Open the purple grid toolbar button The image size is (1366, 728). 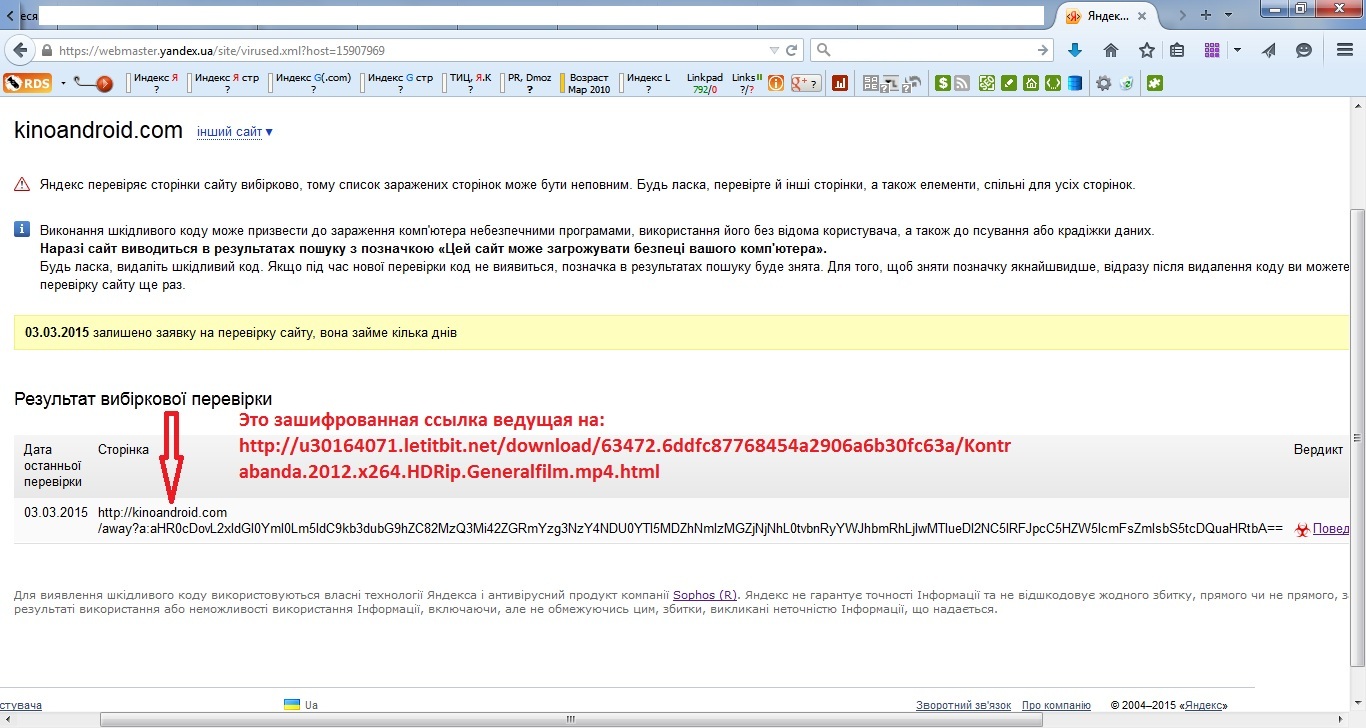[x=1213, y=50]
